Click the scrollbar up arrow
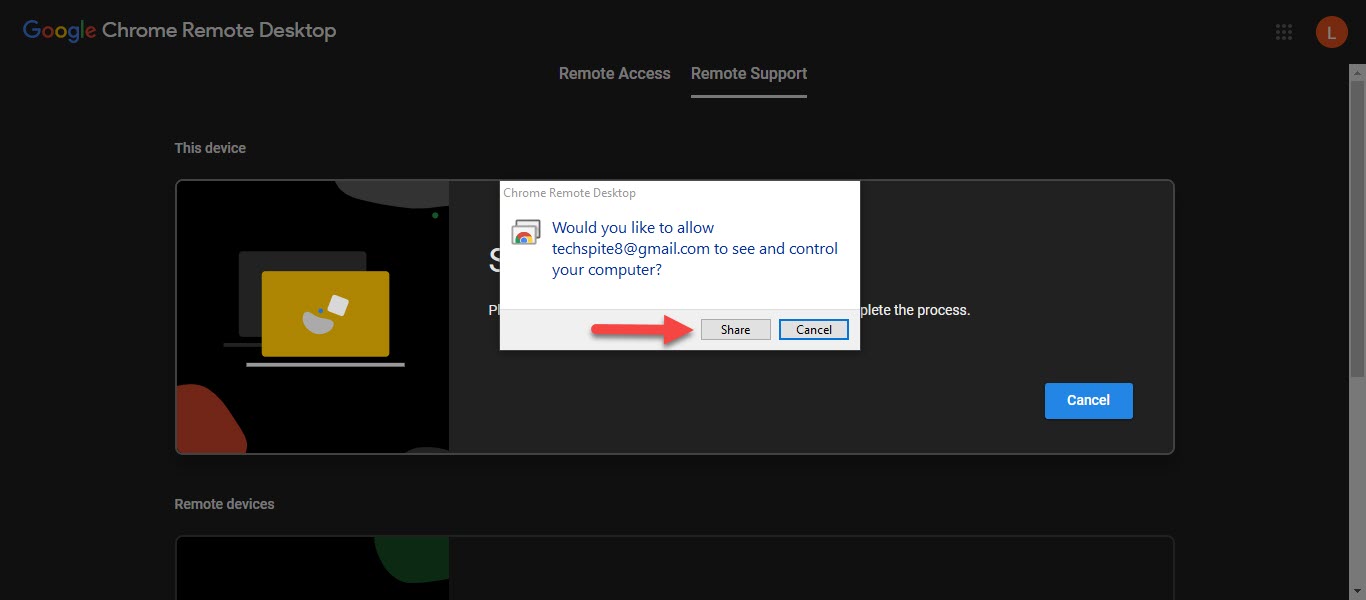This screenshot has height=600, width=1366. click(1357, 71)
